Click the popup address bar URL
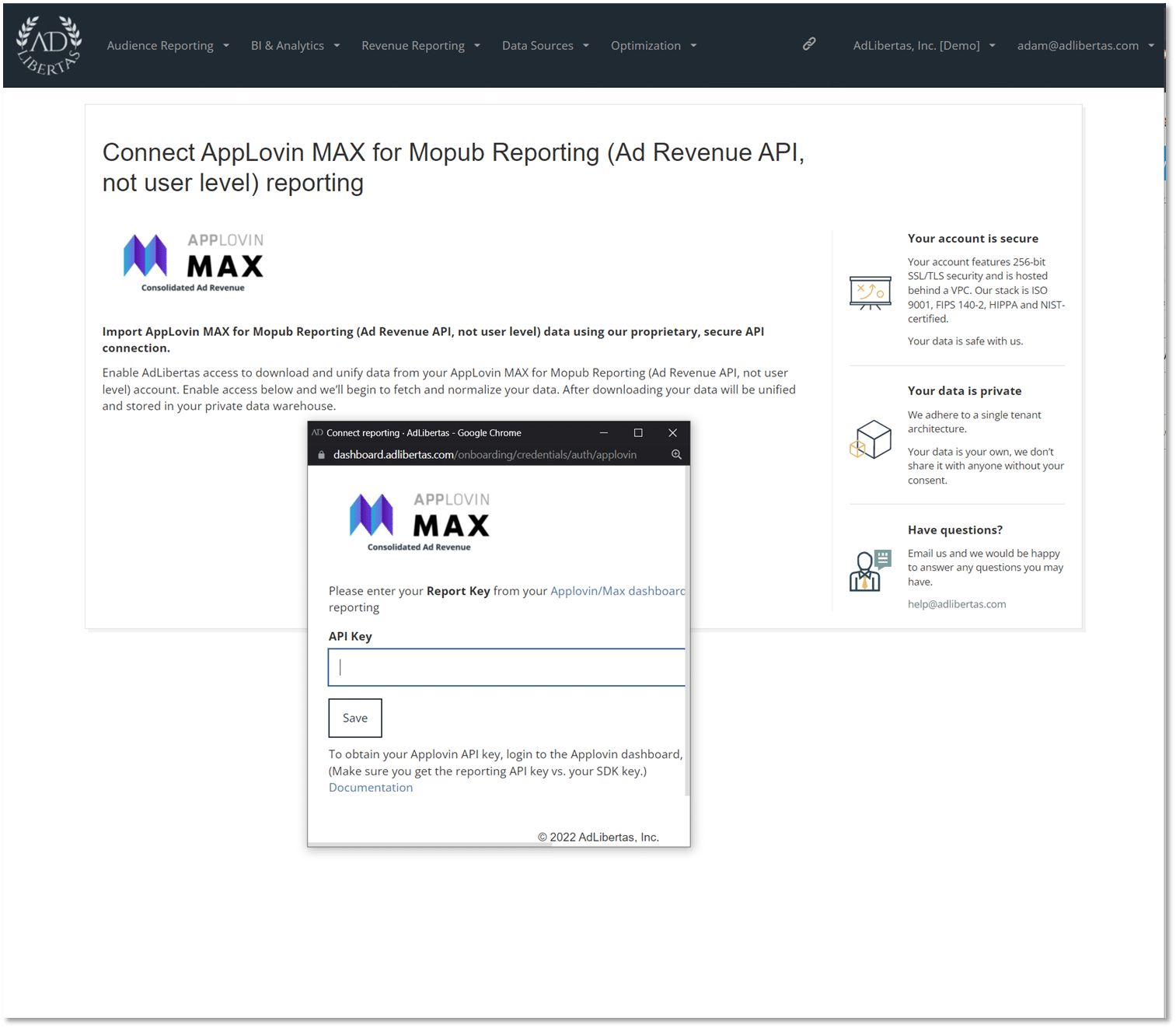Image resolution: width=1176 pixels, height=1028 pixels. click(x=485, y=455)
